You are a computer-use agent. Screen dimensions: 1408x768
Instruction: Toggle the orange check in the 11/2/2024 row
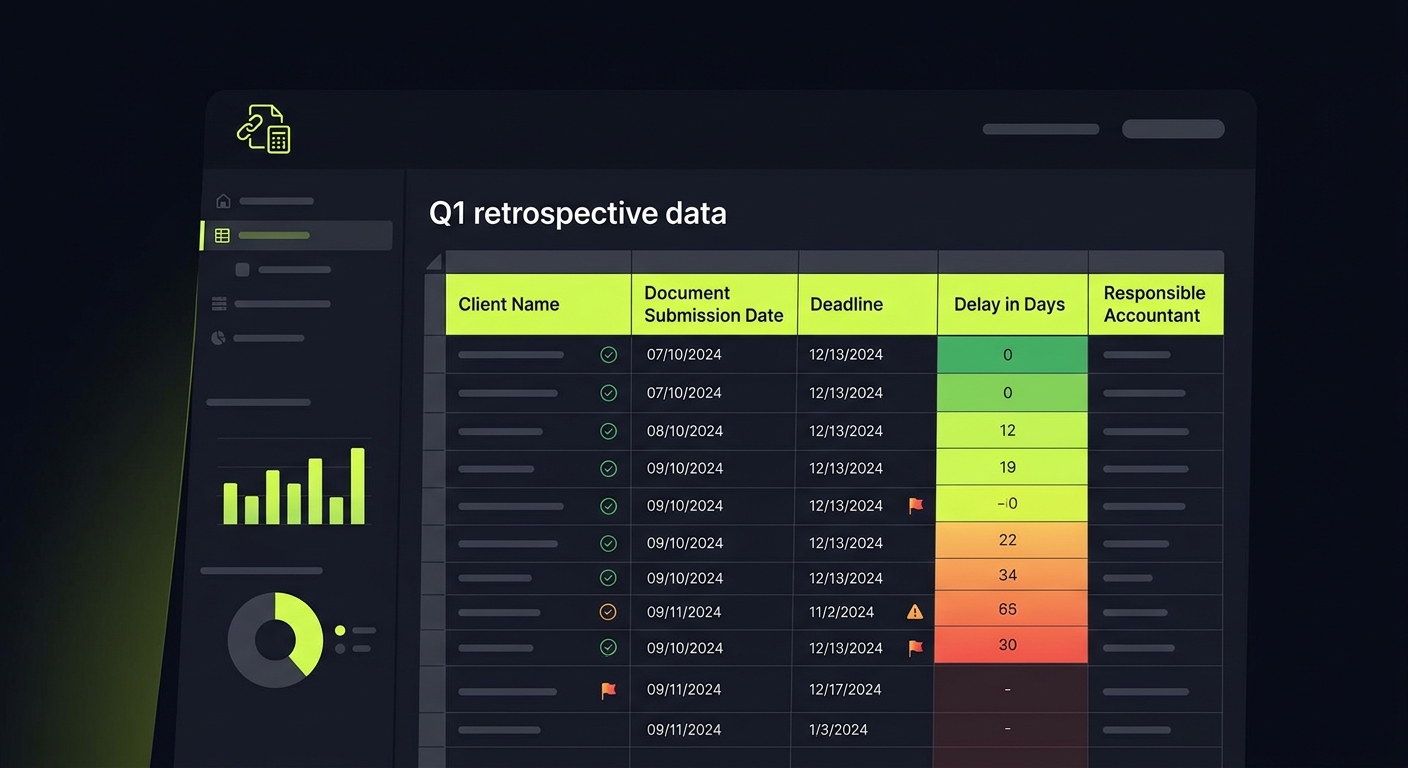pyautogui.click(x=608, y=612)
